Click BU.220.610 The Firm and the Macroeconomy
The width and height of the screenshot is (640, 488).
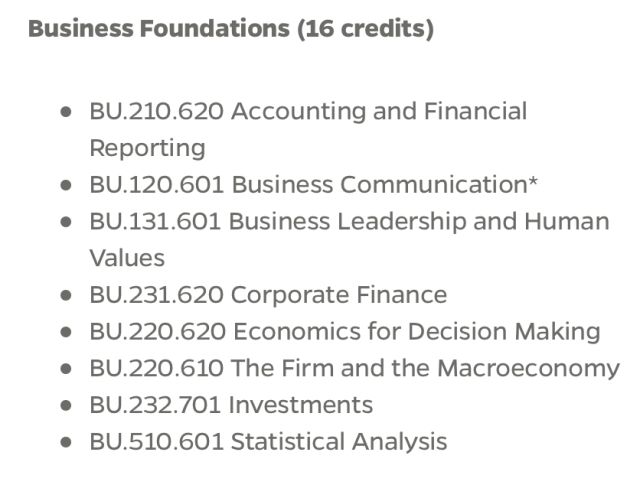355,368
